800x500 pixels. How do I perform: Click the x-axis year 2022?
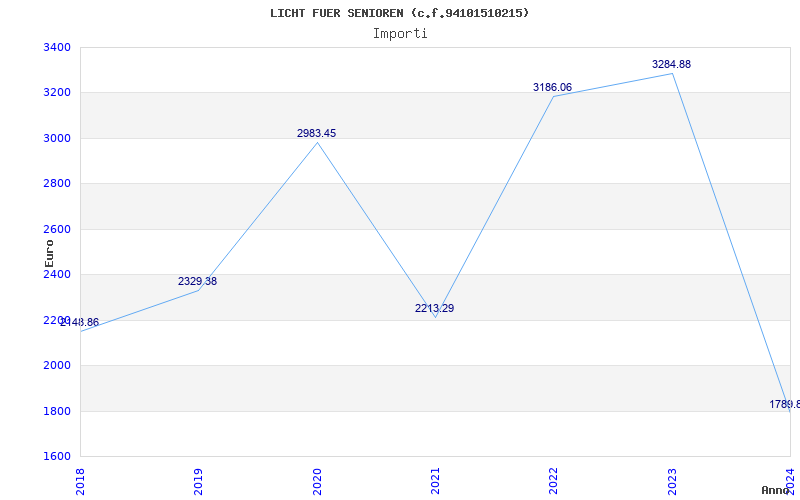click(553, 481)
